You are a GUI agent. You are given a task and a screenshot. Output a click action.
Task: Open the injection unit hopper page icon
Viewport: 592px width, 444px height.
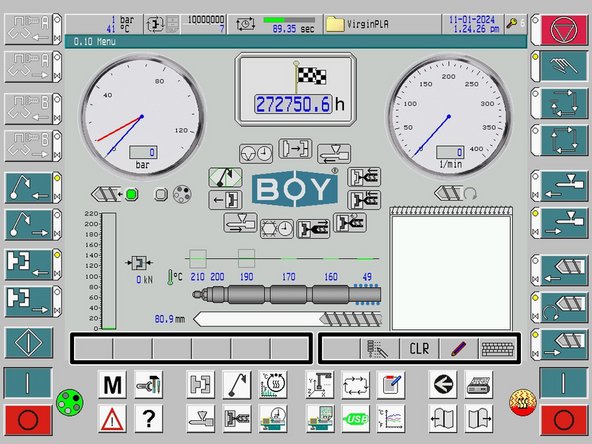pyautogui.click(x=200, y=419)
